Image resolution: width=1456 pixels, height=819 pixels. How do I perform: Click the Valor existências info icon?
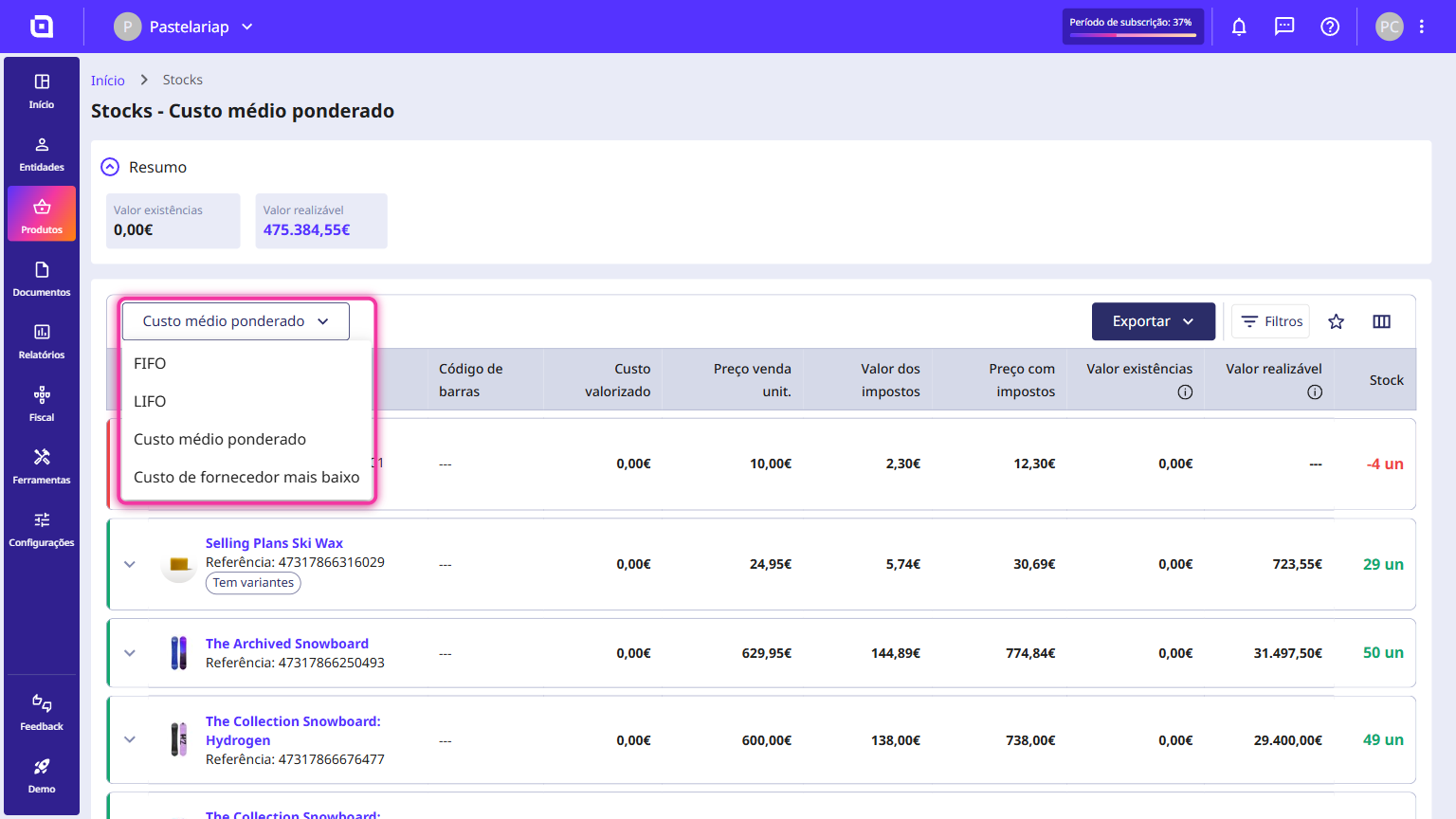pyautogui.click(x=1185, y=392)
